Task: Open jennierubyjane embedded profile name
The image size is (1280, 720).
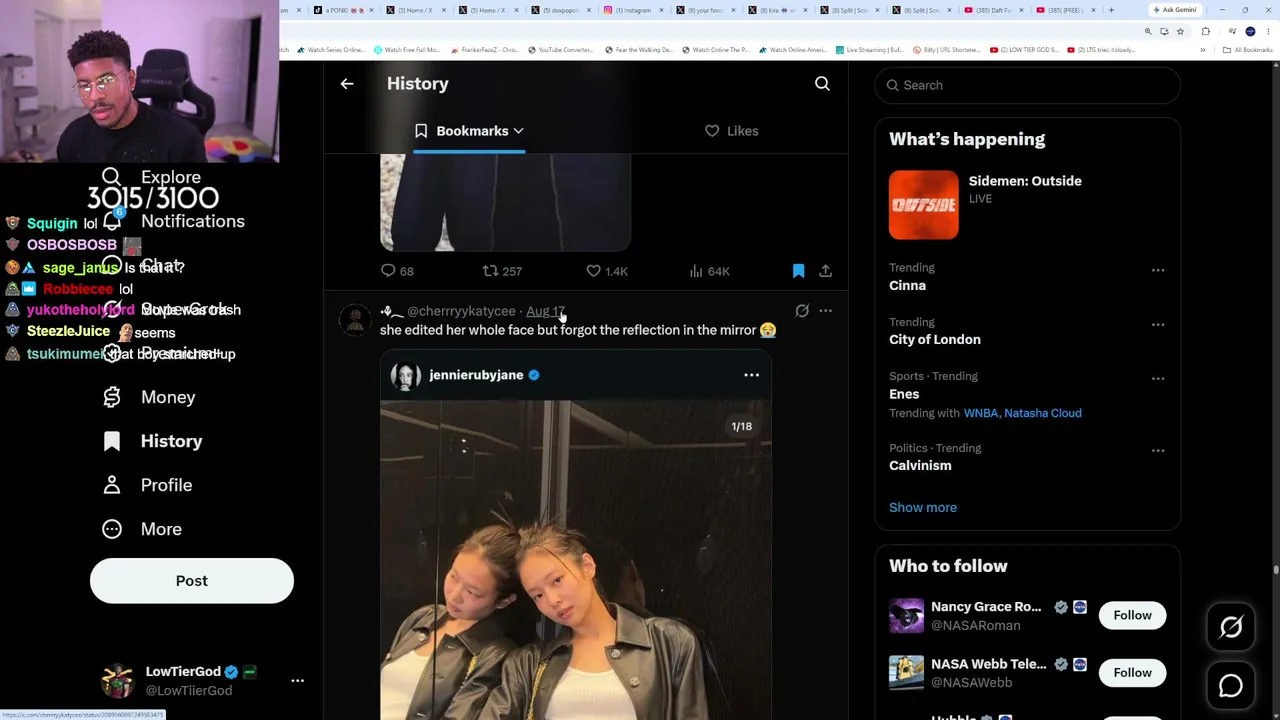Action: [476, 375]
